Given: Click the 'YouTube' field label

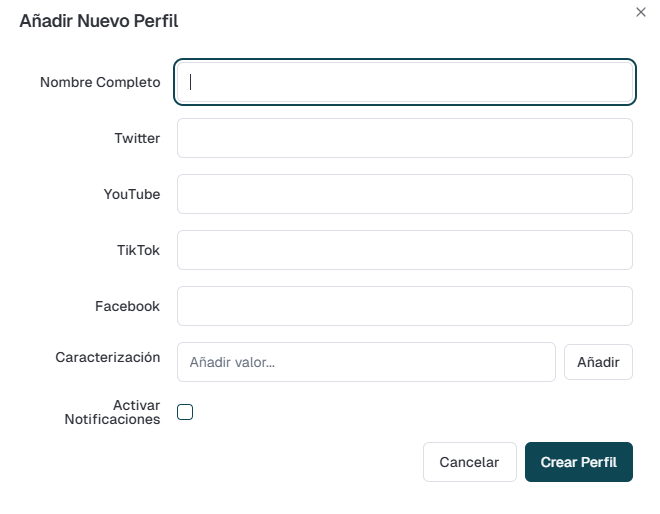Looking at the screenshot, I should tap(132, 194).
